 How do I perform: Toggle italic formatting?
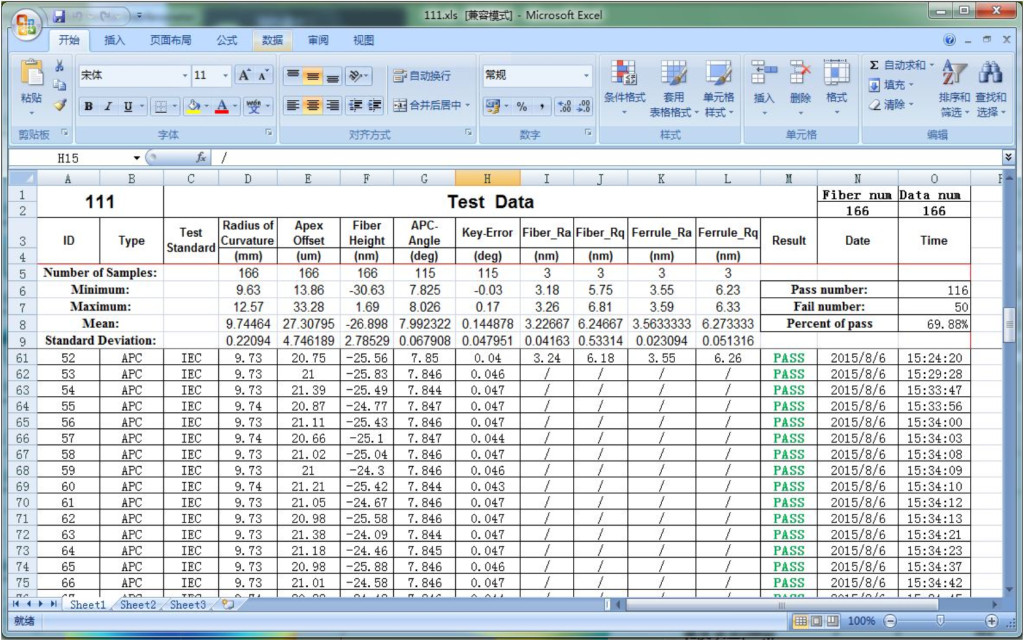(108, 106)
